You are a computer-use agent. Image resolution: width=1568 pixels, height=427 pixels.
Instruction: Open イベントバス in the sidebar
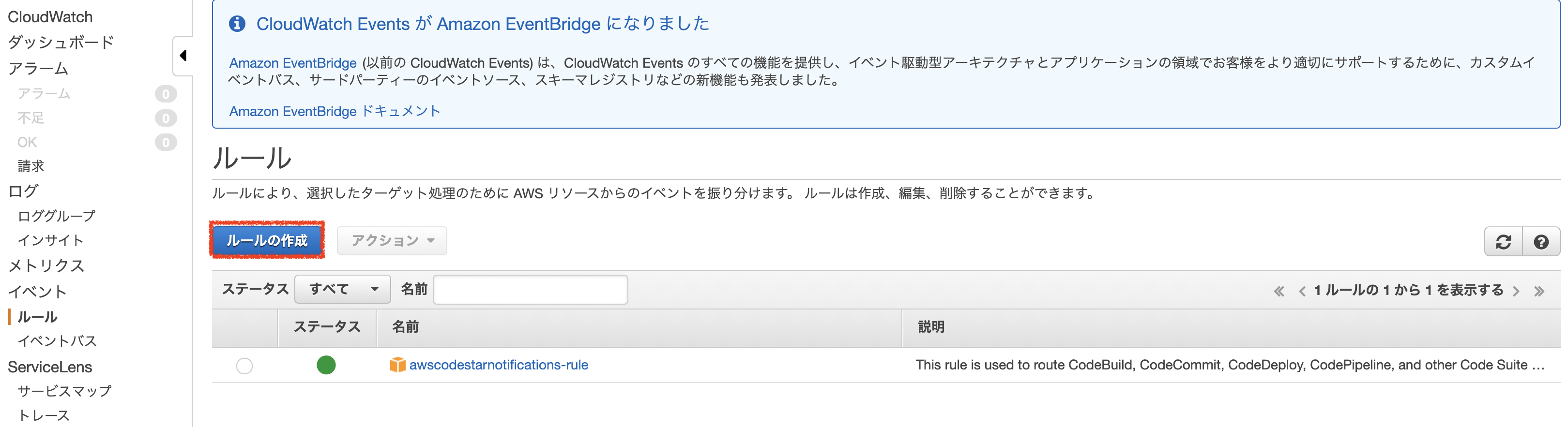click(57, 341)
